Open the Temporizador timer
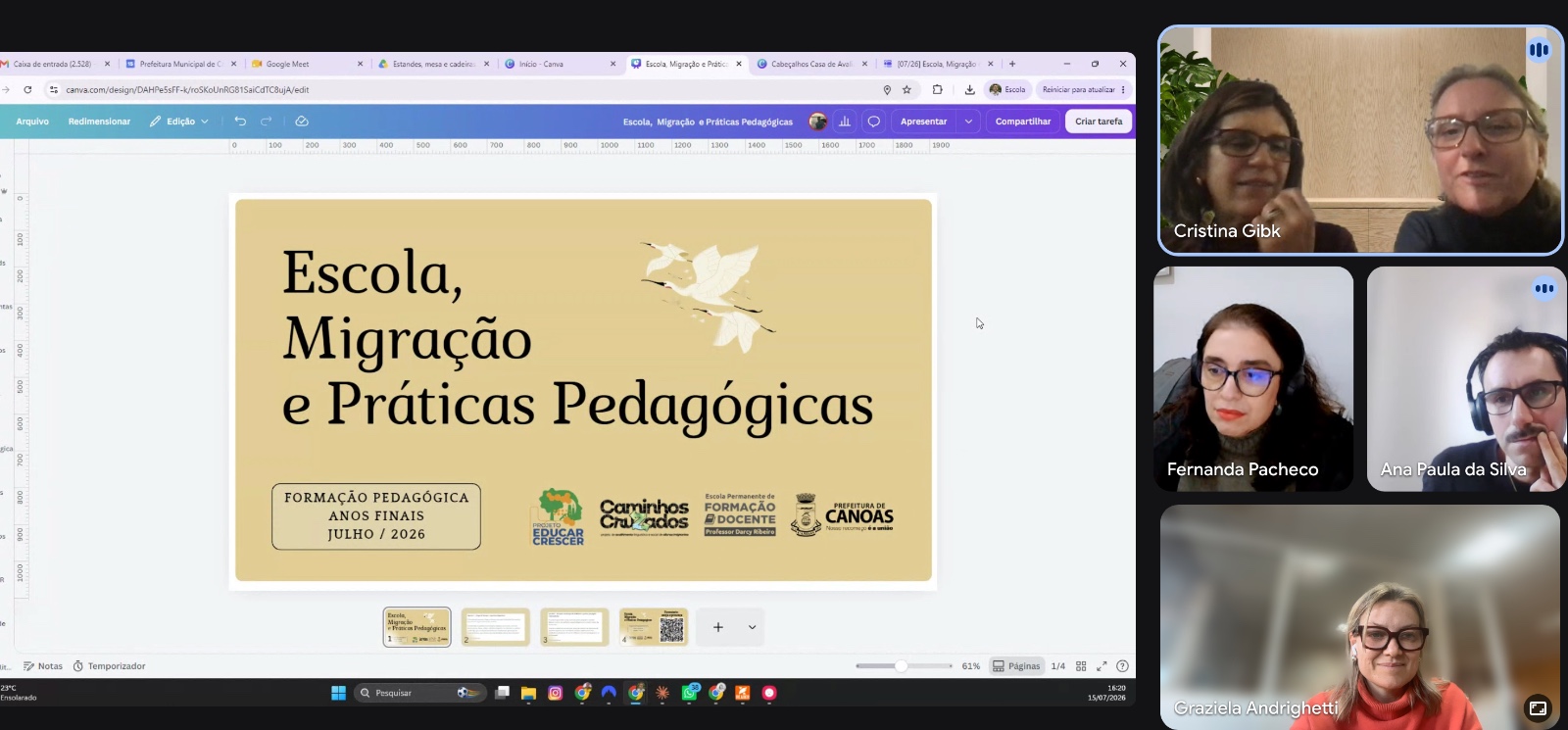 [109, 666]
